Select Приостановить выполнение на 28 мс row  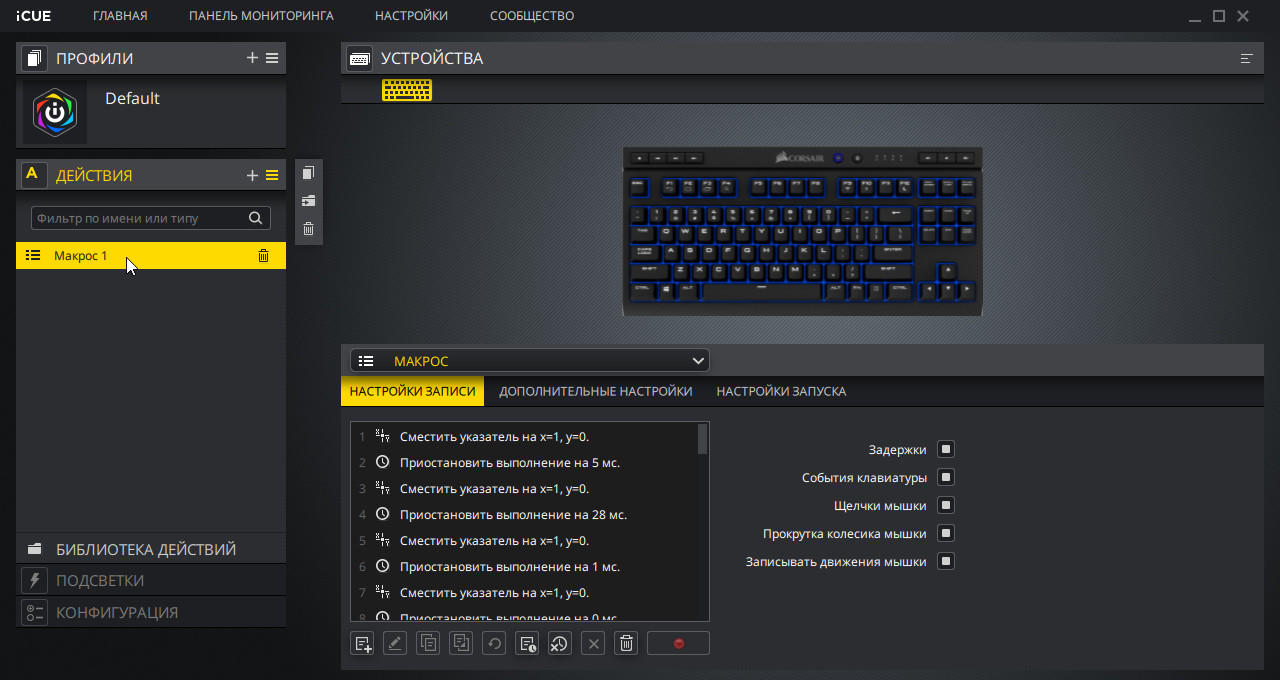[x=524, y=515]
